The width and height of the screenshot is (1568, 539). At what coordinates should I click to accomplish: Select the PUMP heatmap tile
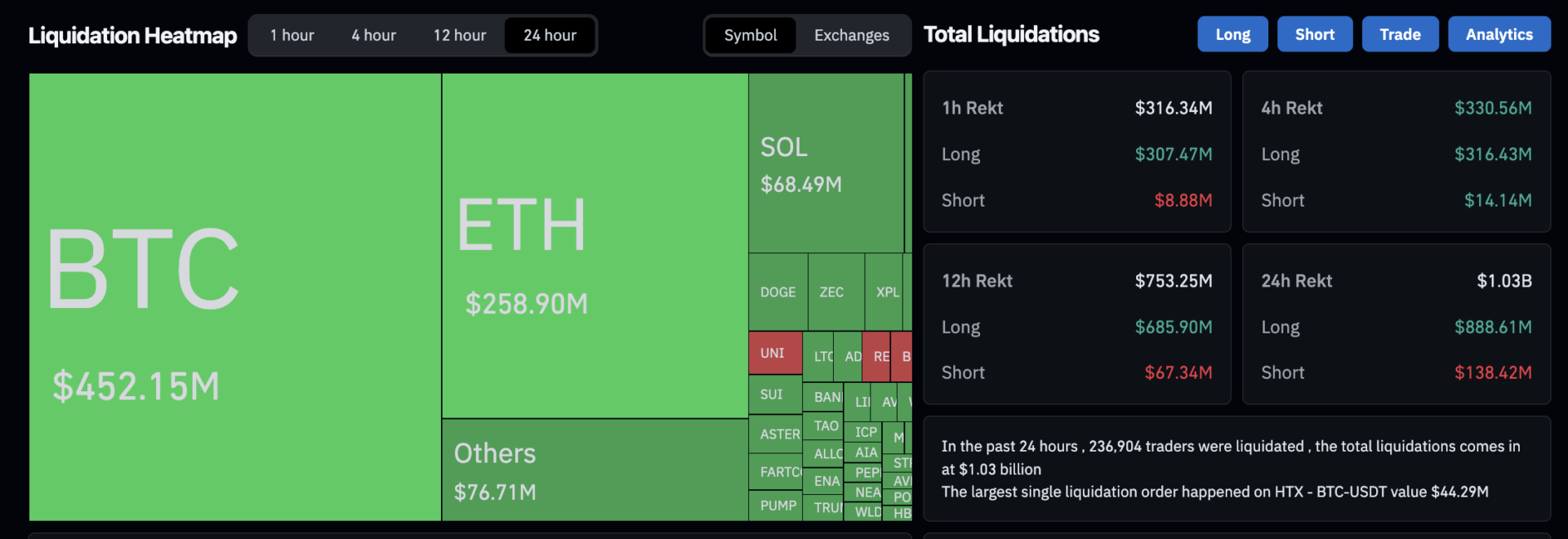click(x=775, y=506)
